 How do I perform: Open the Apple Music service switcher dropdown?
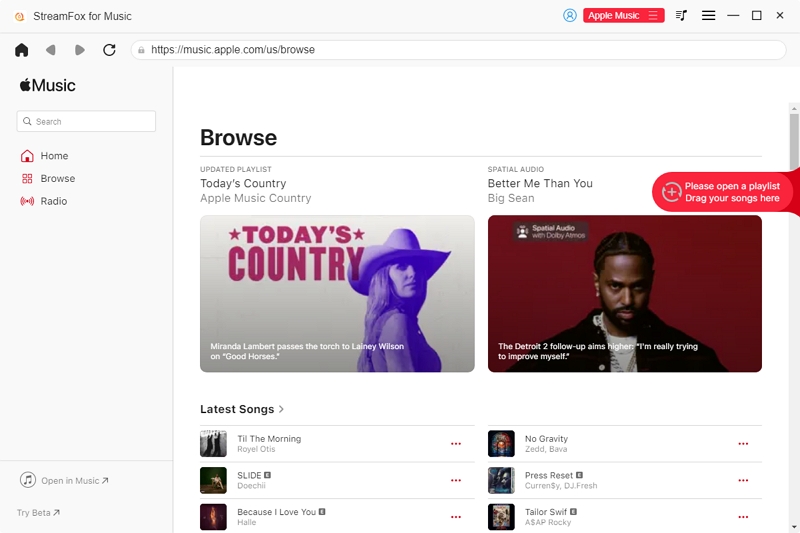pos(623,15)
